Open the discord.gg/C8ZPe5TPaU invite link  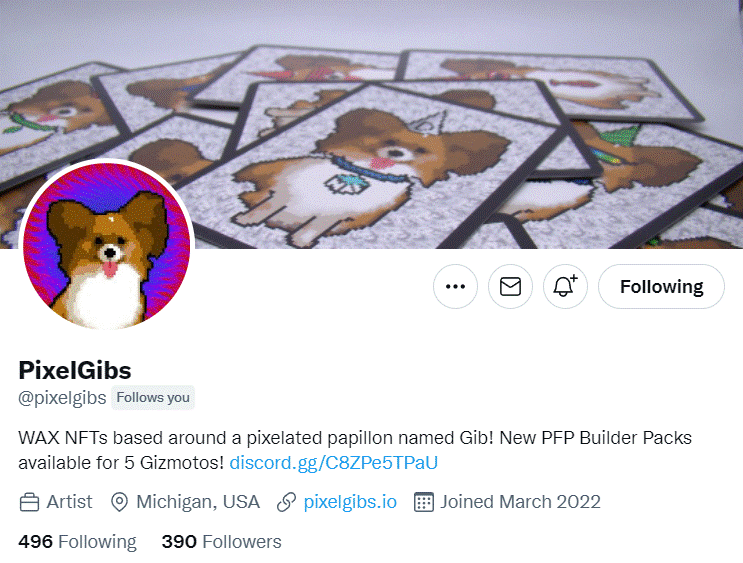(x=334, y=463)
